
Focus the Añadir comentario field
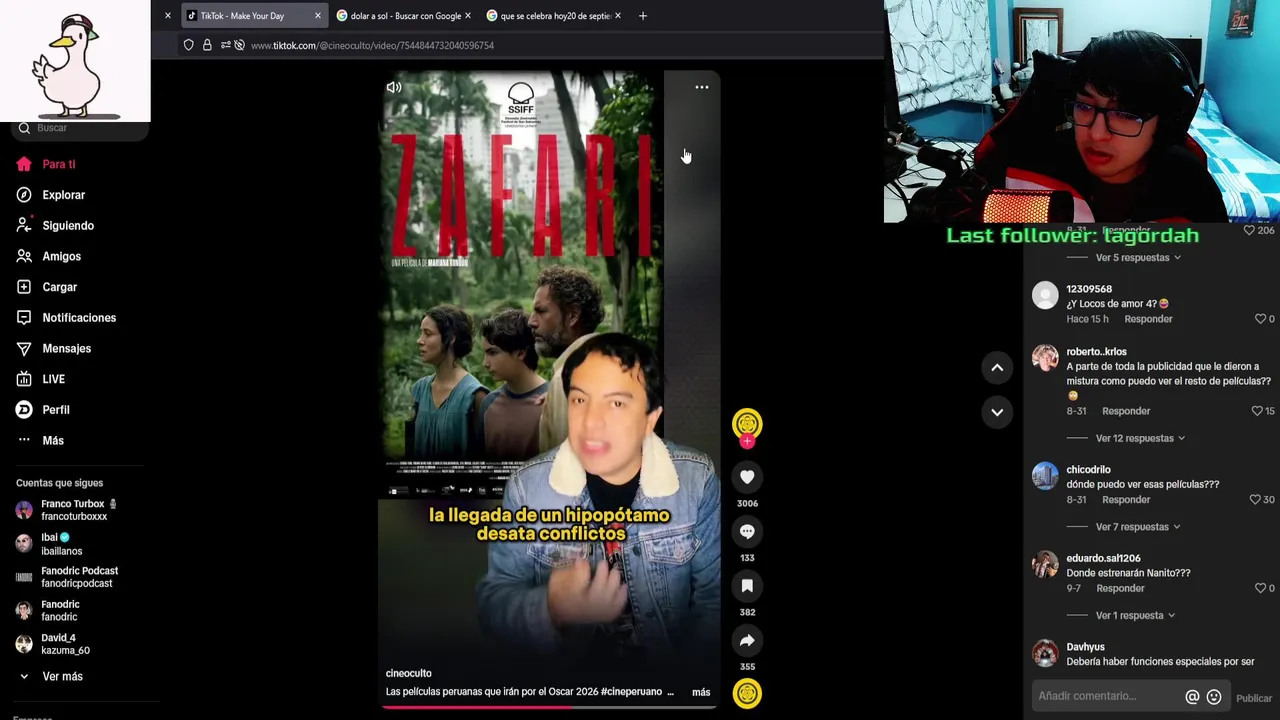[1106, 696]
